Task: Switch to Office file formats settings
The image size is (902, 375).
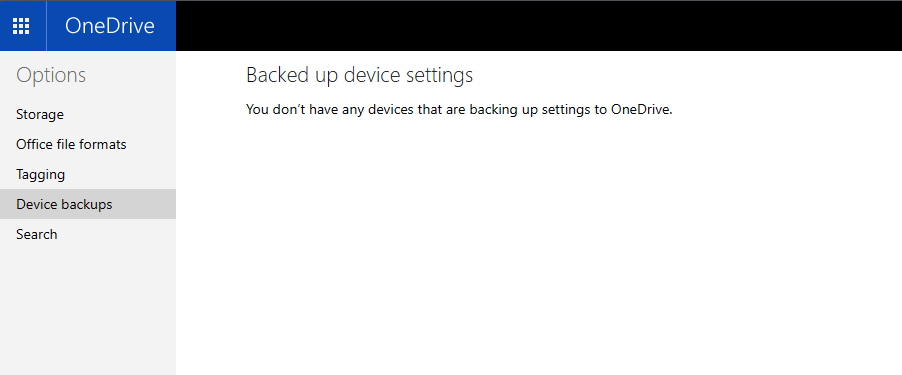Action: pos(71,144)
